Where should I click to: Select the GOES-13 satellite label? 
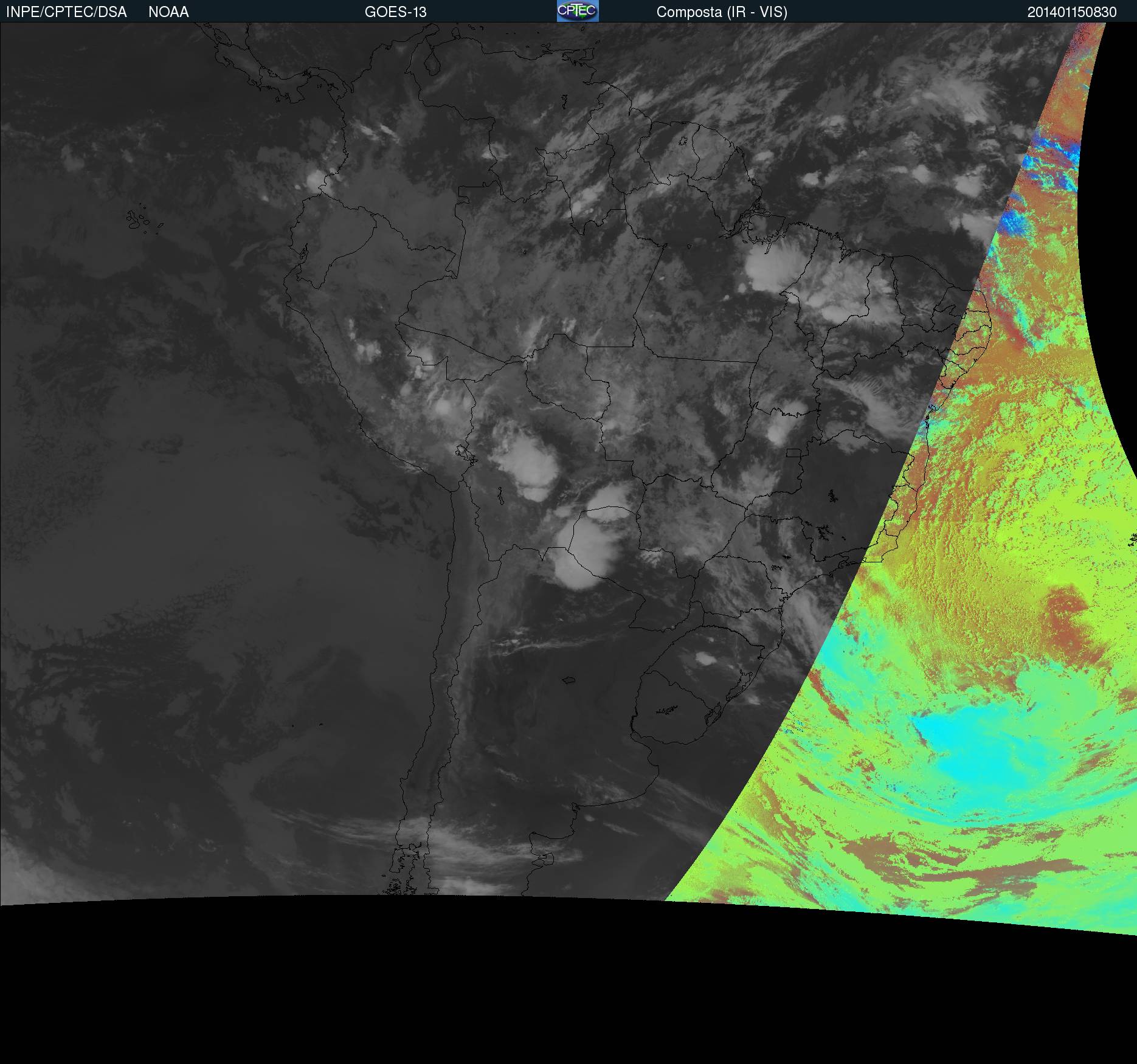click(x=395, y=12)
